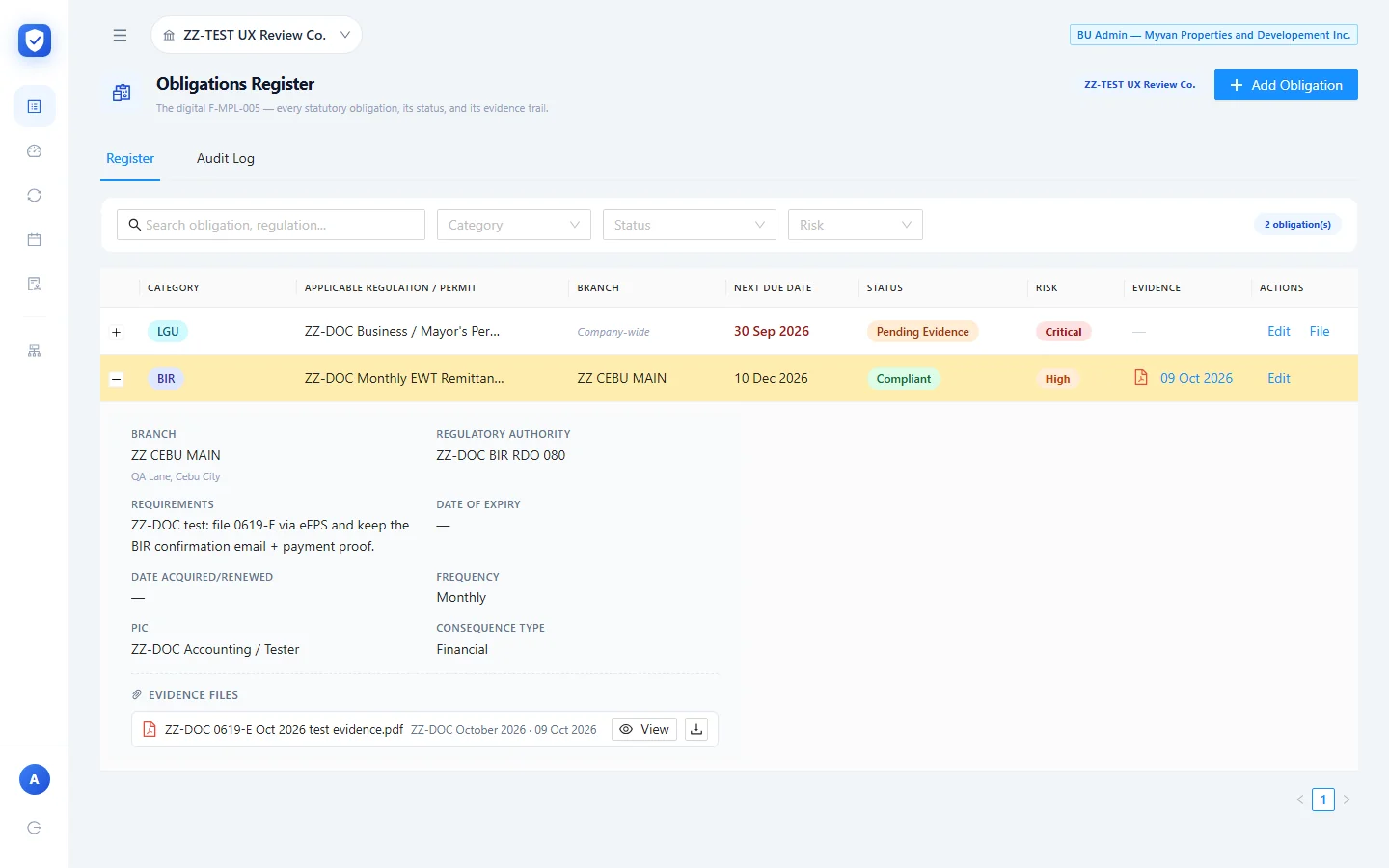The image size is (1389, 868).
Task: Click the 10 Dec 2026 due date
Action: pyautogui.click(x=771, y=378)
